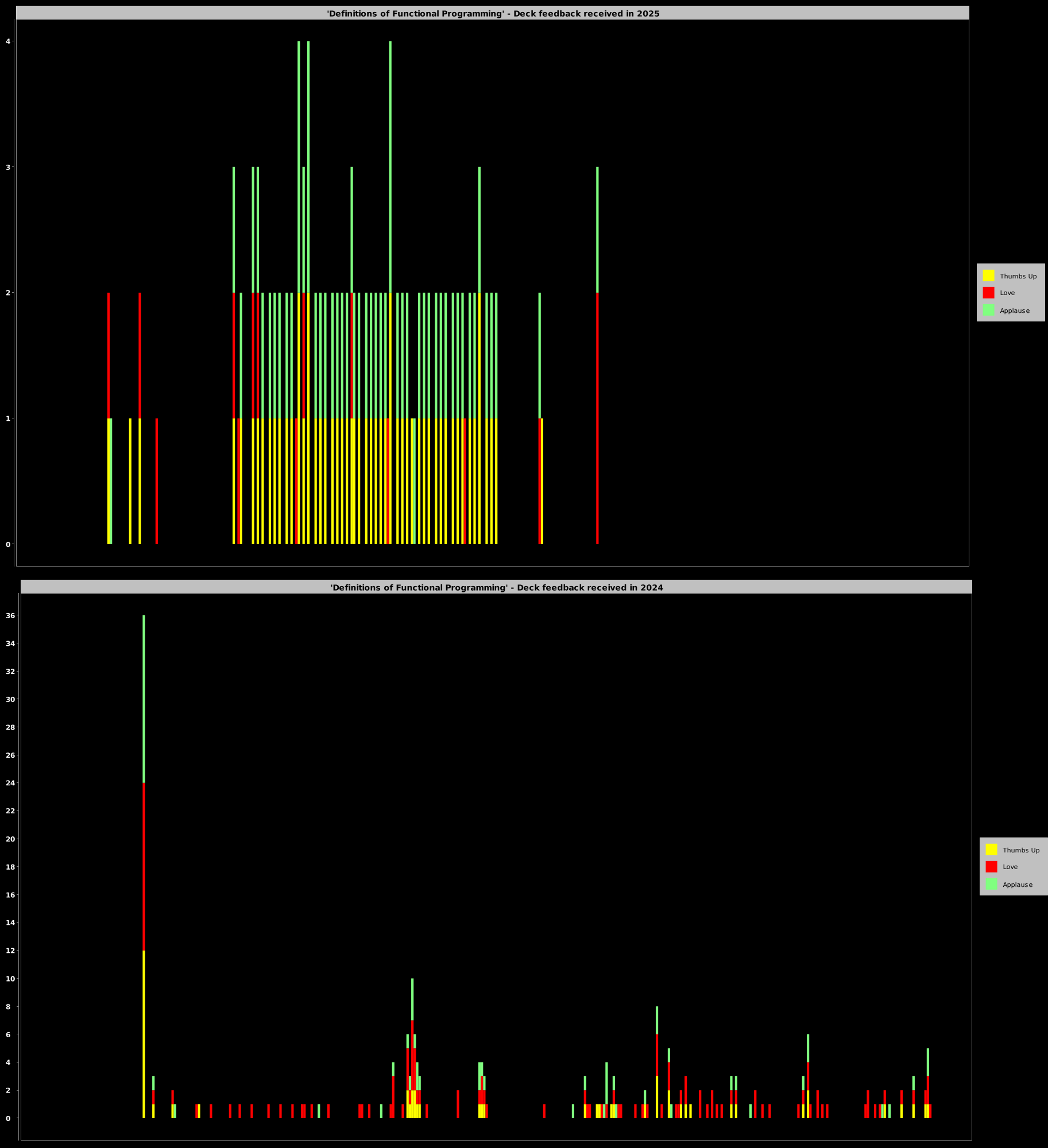Click the y-axis label 36 in 2024 chart

(x=10, y=615)
